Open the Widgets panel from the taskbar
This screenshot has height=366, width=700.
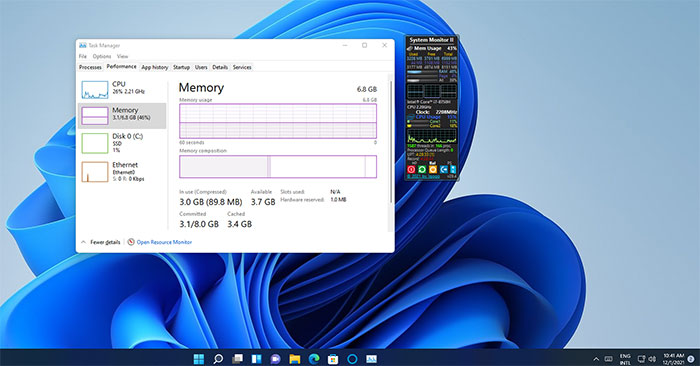[256, 358]
